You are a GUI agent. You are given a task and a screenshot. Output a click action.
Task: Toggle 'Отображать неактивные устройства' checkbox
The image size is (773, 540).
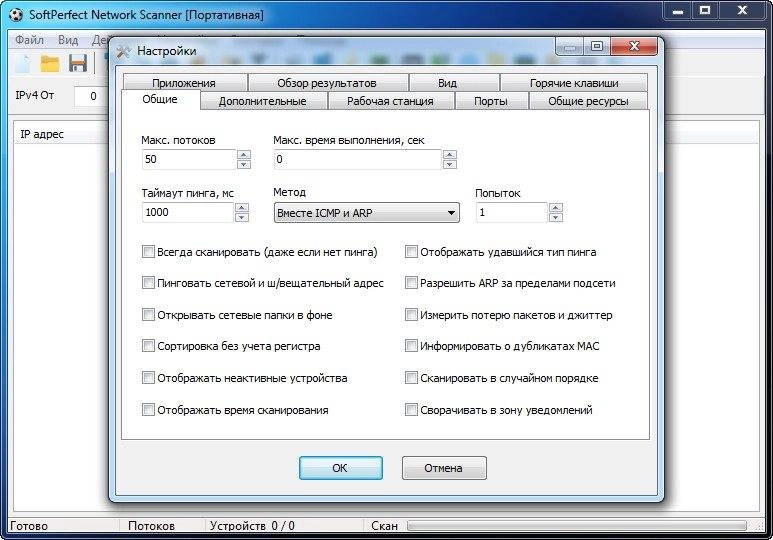(148, 378)
